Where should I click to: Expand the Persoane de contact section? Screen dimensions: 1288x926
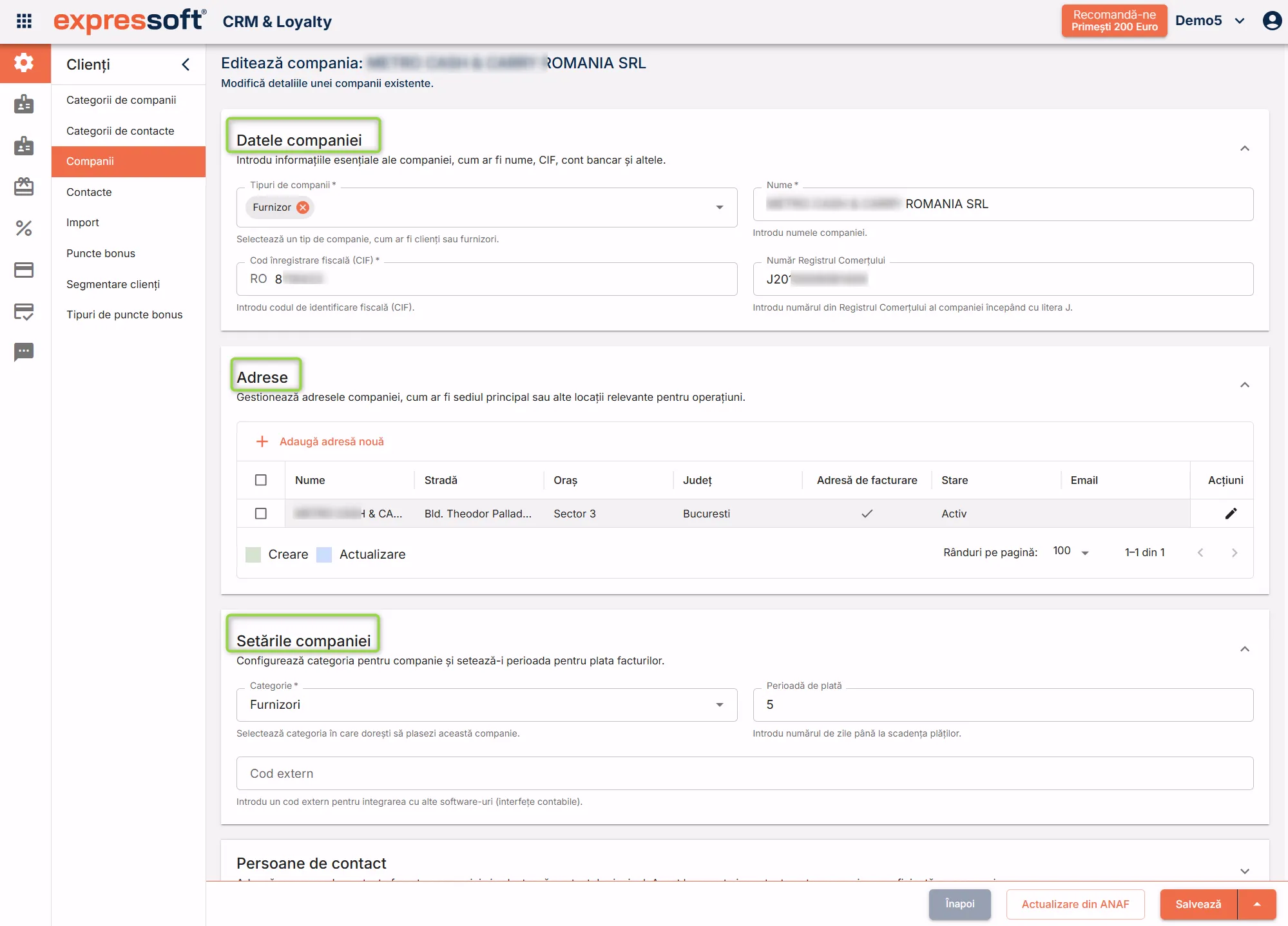[x=1245, y=871]
